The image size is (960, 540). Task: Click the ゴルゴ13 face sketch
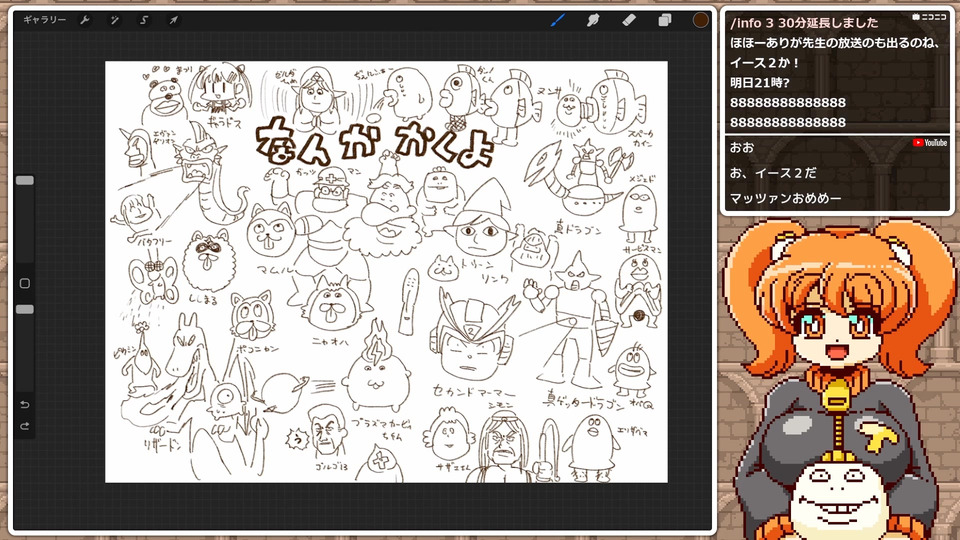coord(326,431)
